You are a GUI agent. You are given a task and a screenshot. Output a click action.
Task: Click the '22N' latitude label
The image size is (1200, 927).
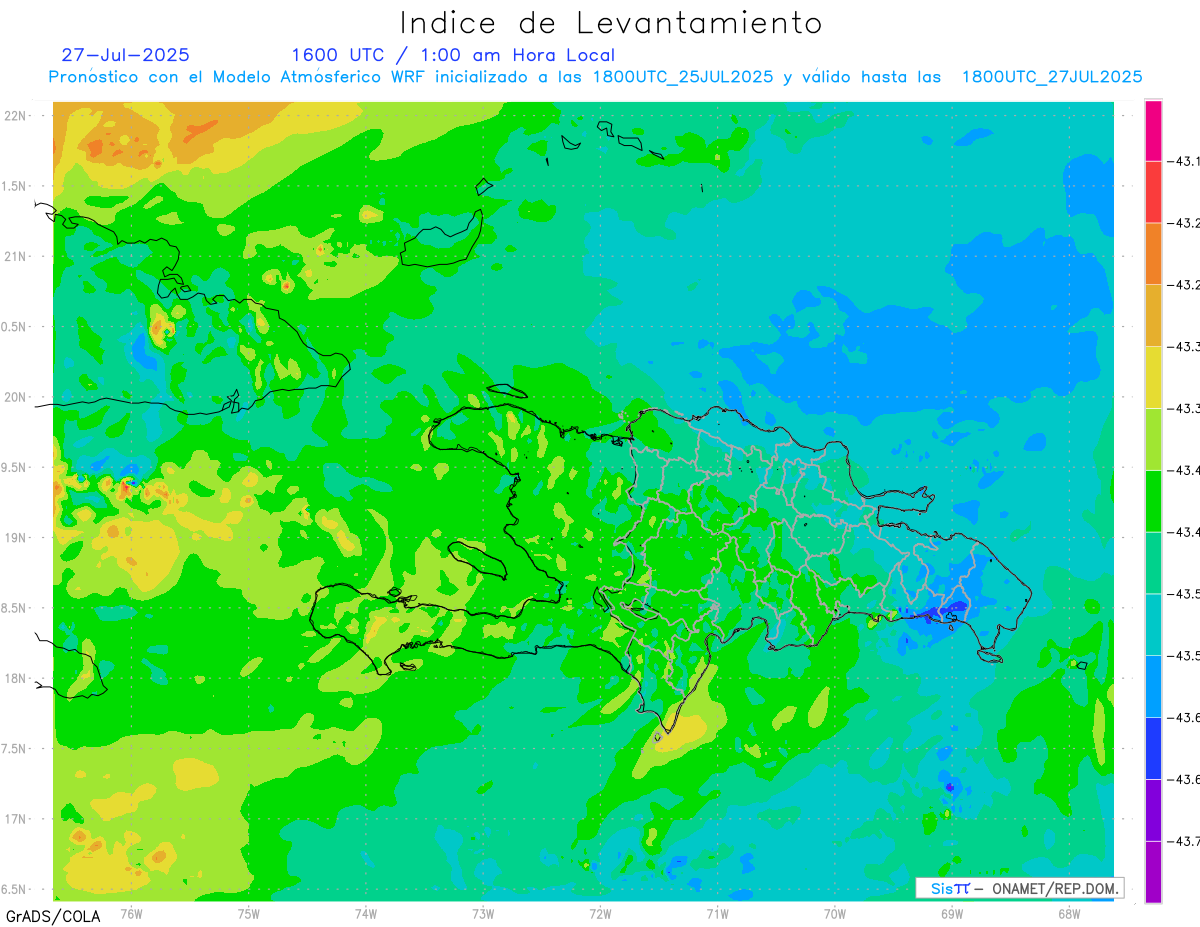pos(16,116)
